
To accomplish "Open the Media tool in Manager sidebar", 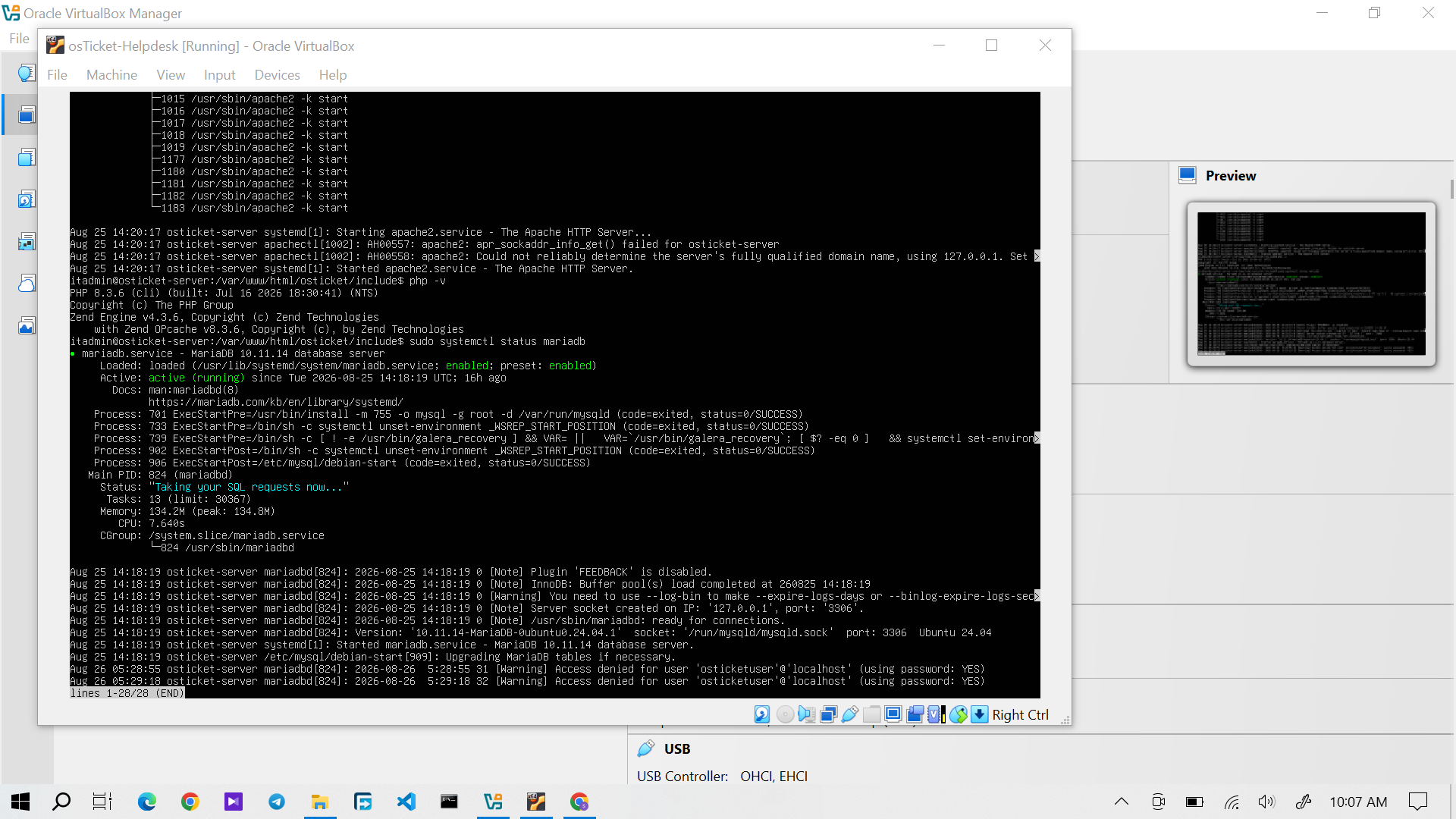I will pos(27,199).
